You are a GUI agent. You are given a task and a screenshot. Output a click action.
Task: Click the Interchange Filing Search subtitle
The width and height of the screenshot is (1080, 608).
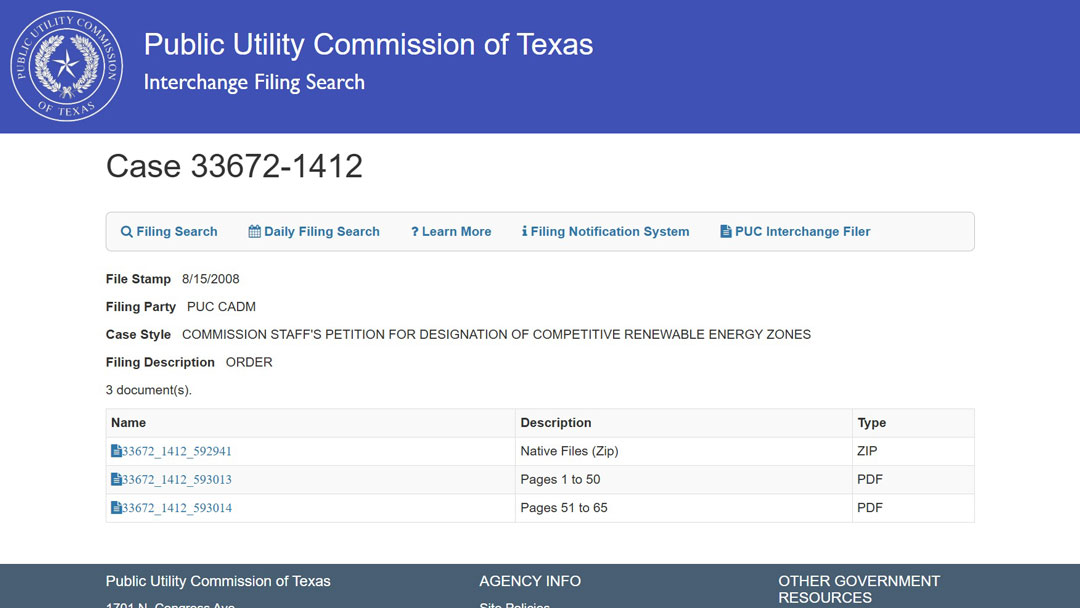[254, 83]
